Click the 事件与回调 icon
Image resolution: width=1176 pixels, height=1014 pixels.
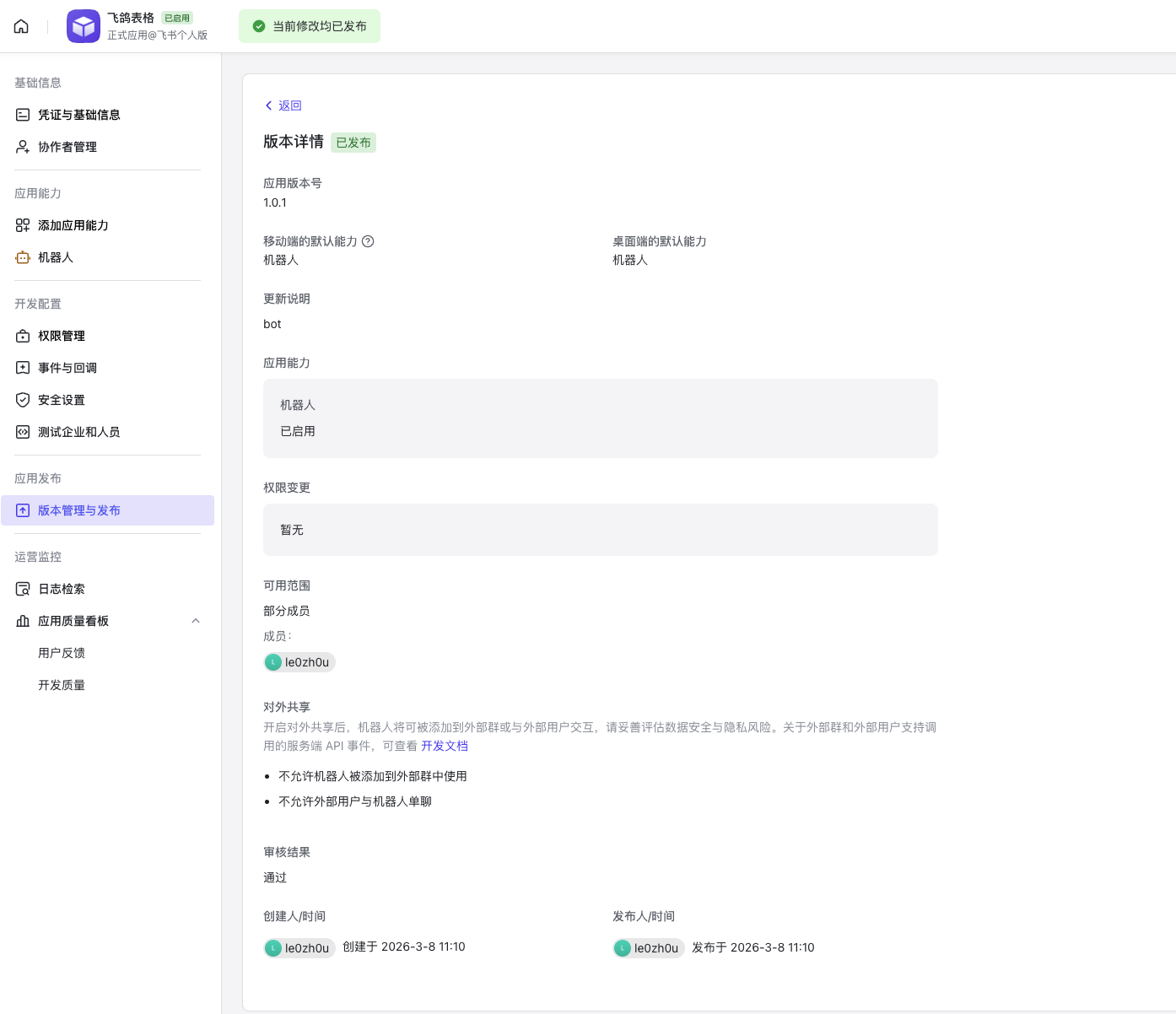point(23,368)
